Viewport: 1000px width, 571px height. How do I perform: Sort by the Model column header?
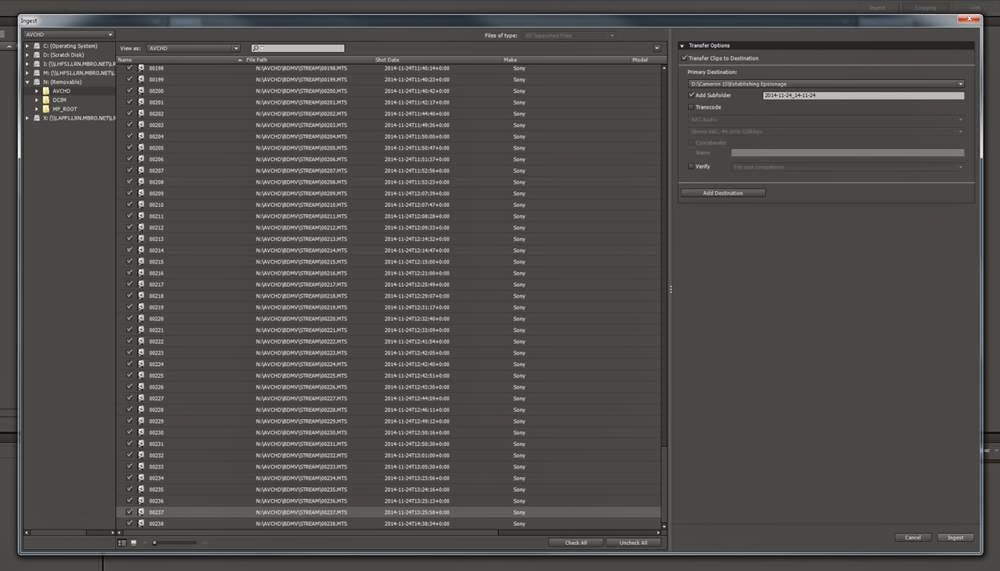pos(646,60)
